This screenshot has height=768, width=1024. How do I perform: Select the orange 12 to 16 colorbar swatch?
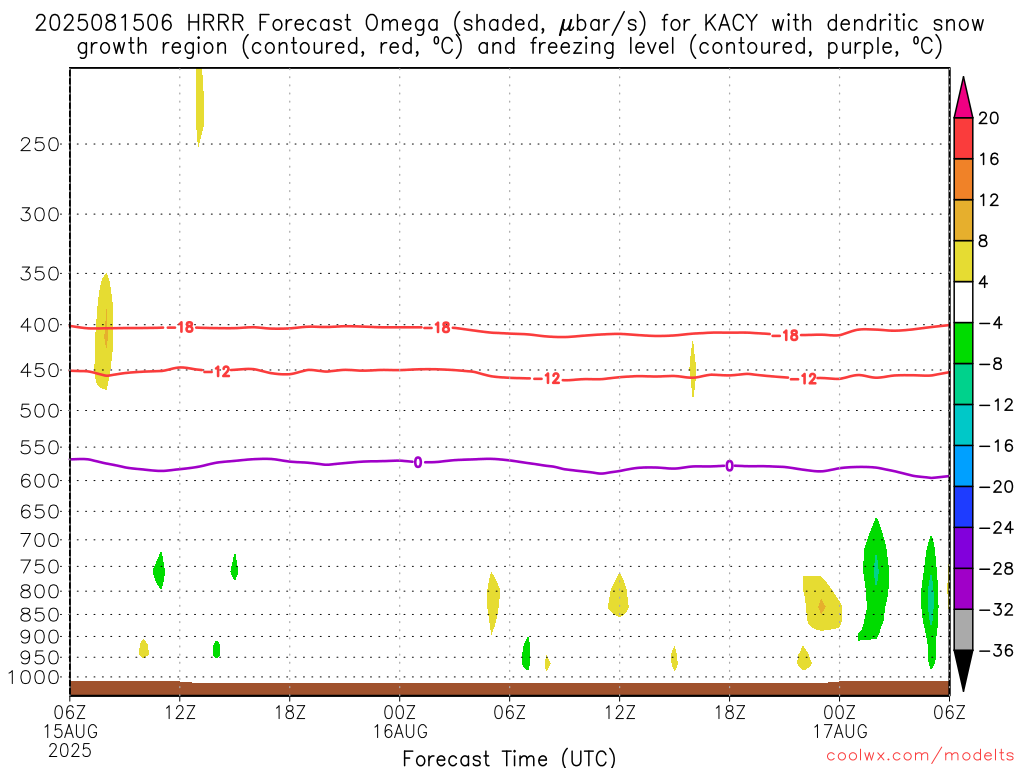[x=963, y=180]
